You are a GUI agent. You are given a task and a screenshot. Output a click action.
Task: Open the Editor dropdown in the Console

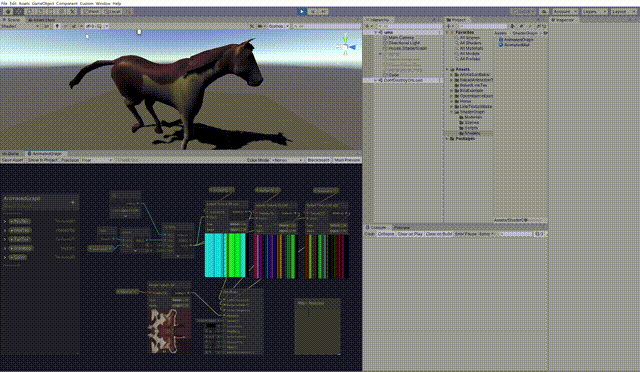pyautogui.click(x=487, y=234)
